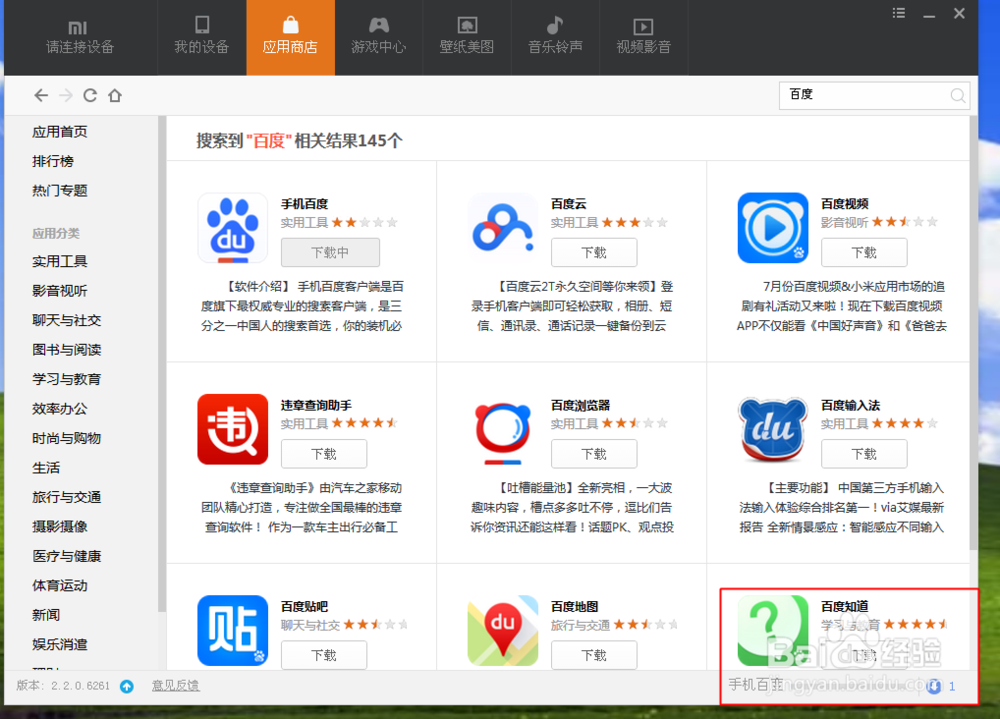
Task: Open 百度视频 app icon
Action: tap(773, 228)
